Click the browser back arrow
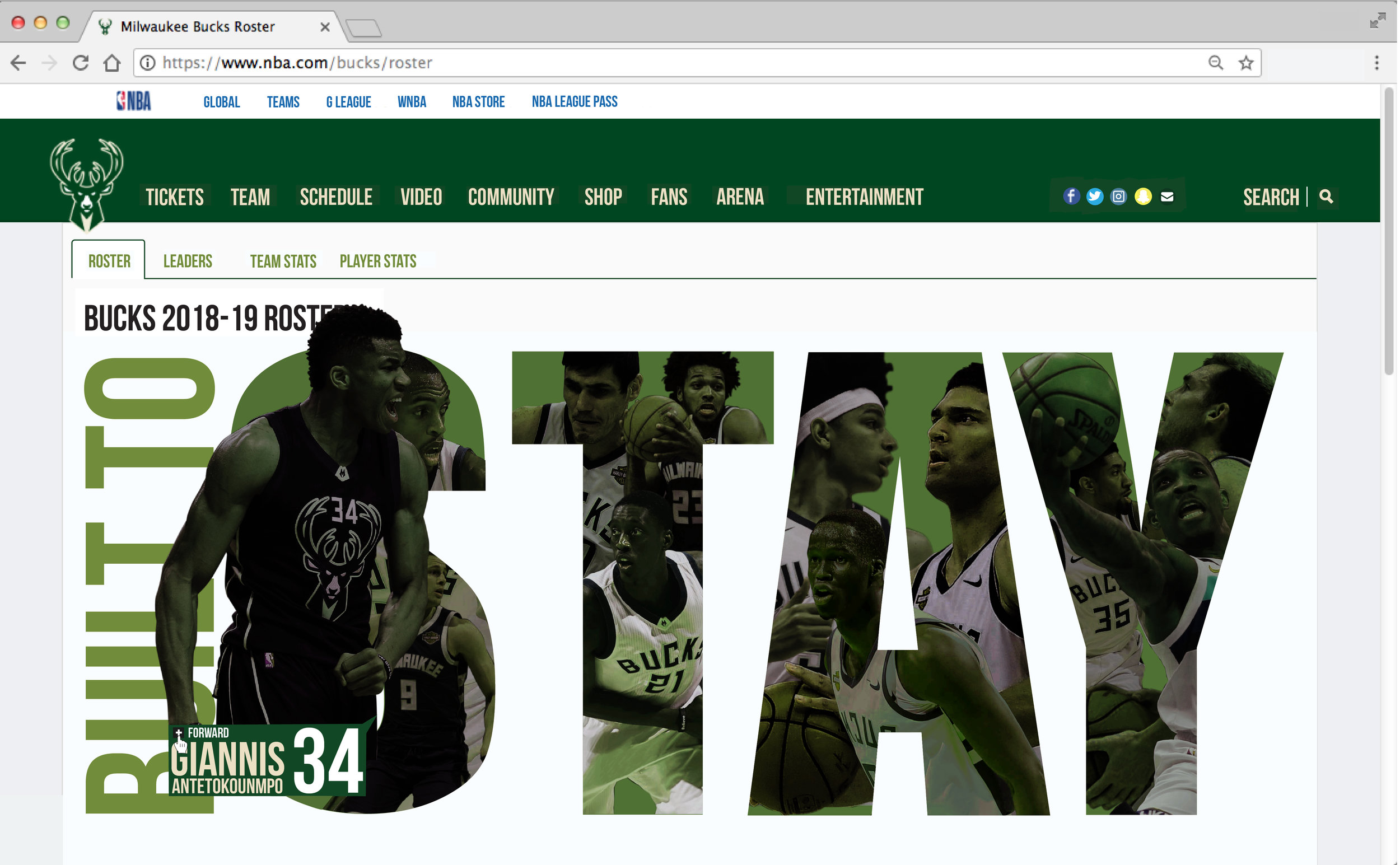The image size is (1400, 865). pyautogui.click(x=18, y=62)
